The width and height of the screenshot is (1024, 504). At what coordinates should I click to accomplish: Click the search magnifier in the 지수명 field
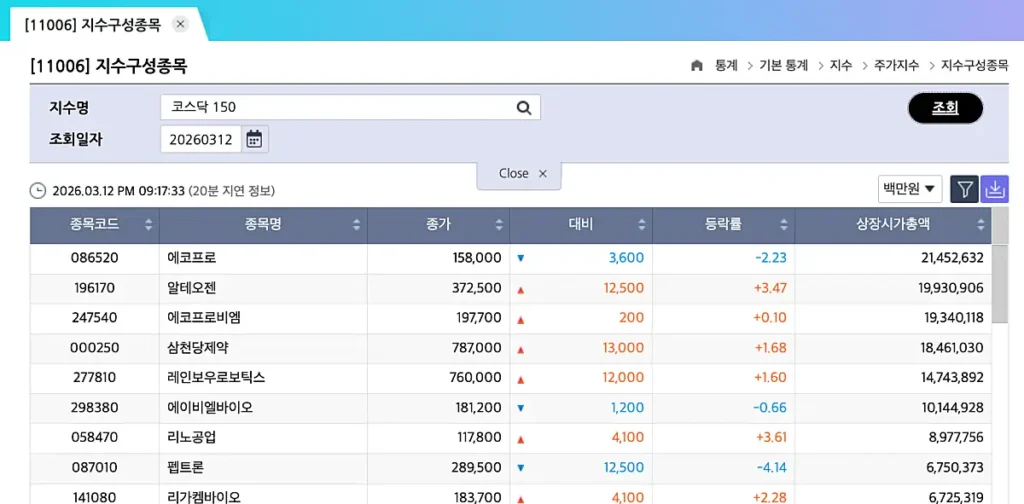(x=524, y=108)
